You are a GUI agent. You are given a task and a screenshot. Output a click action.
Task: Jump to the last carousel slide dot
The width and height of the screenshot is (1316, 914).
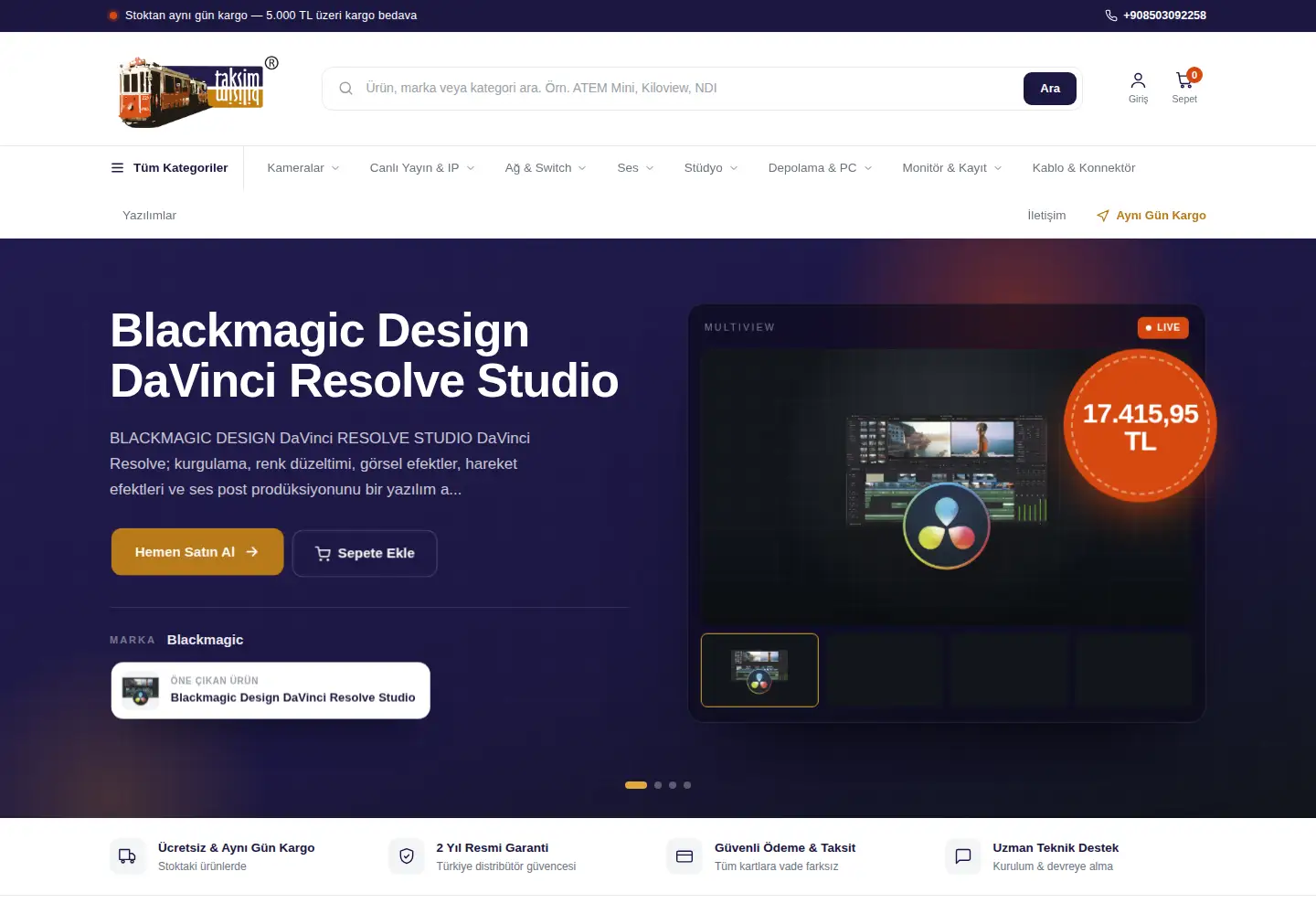click(687, 785)
